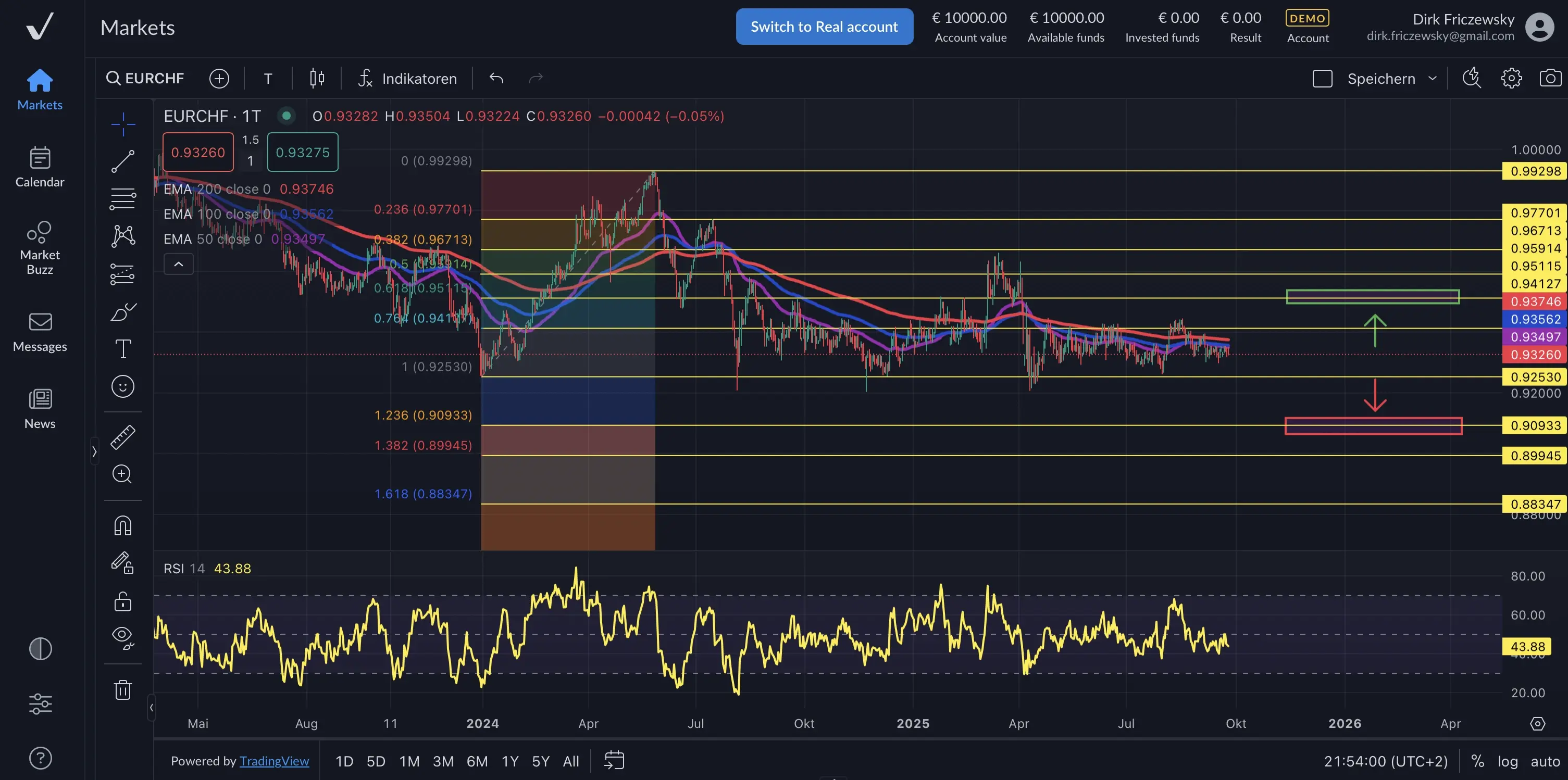
Task: Activate the magnet snap mode
Action: [122, 525]
